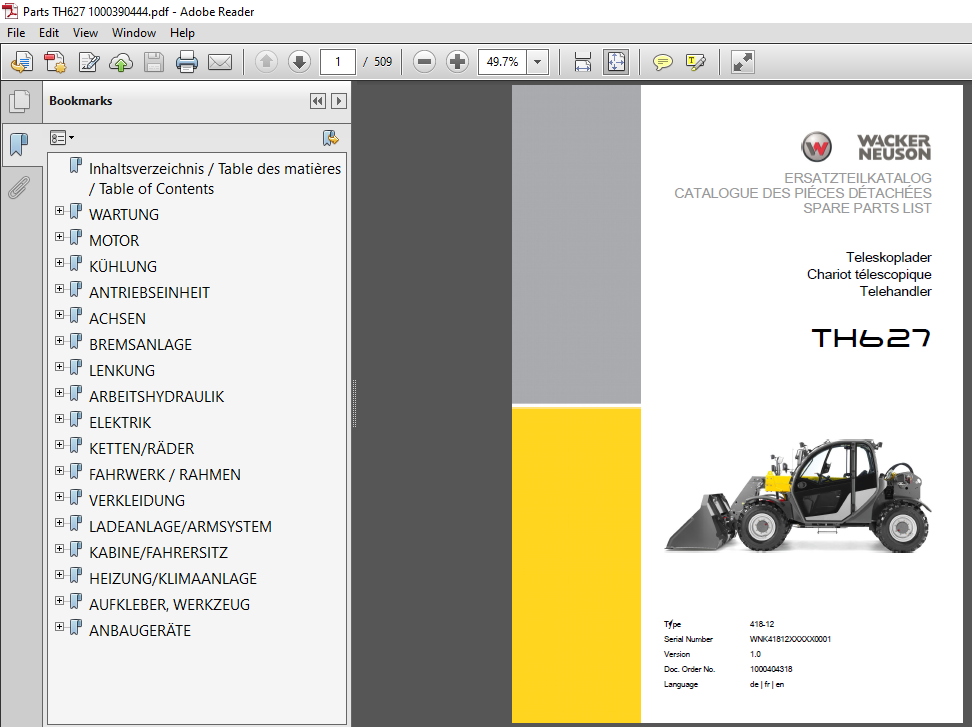Click the fit one full page icon

(616, 62)
